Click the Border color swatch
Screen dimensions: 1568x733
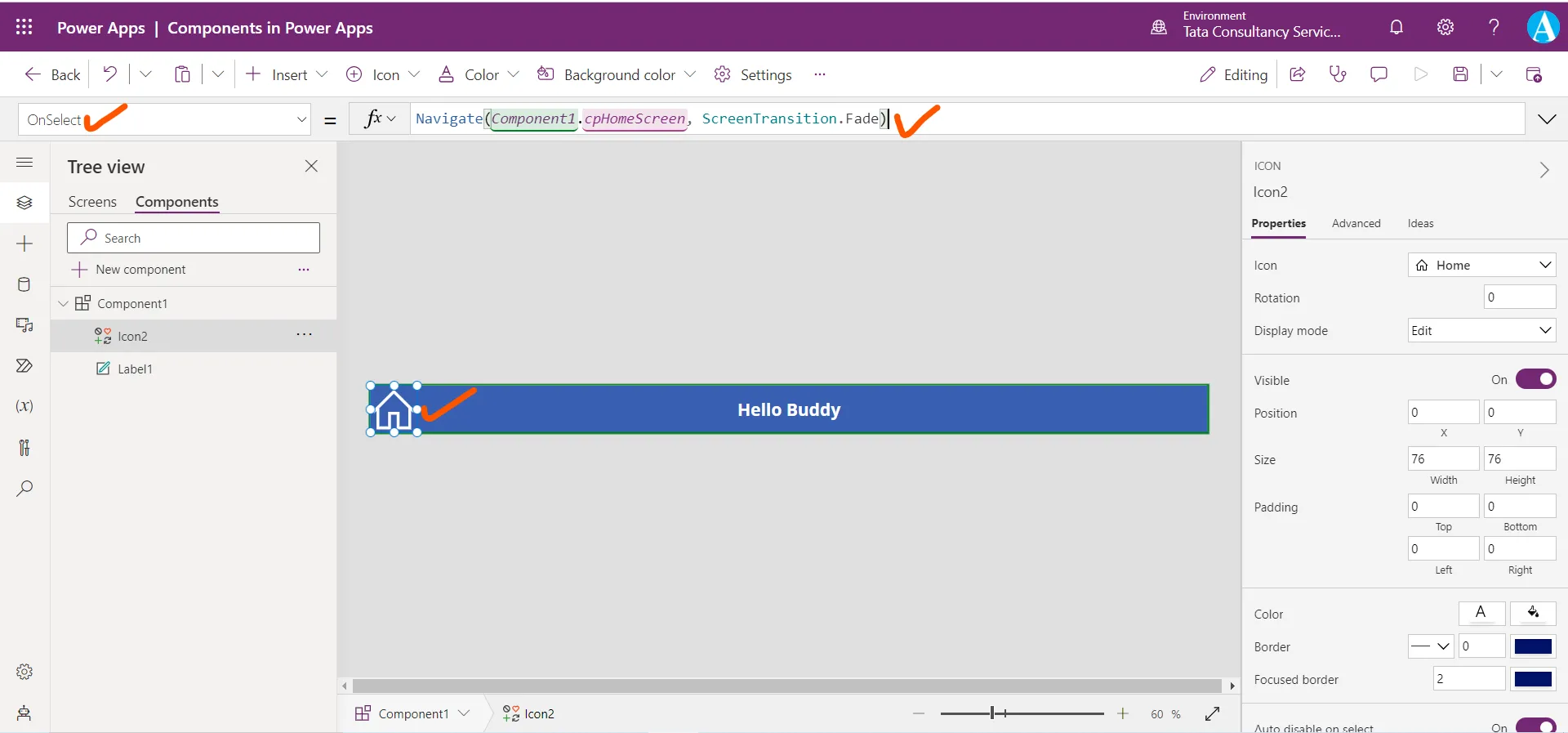[x=1533, y=646]
